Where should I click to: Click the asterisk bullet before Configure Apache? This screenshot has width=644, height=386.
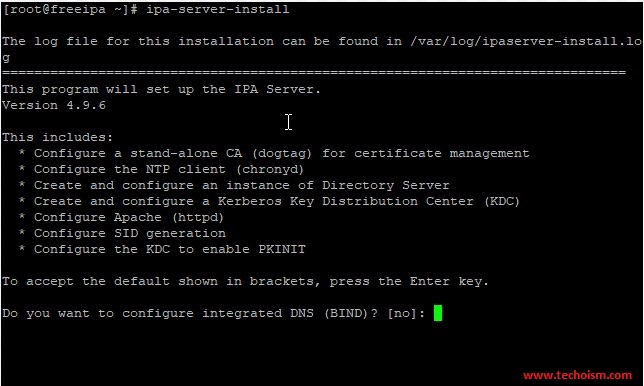[x=22, y=216]
